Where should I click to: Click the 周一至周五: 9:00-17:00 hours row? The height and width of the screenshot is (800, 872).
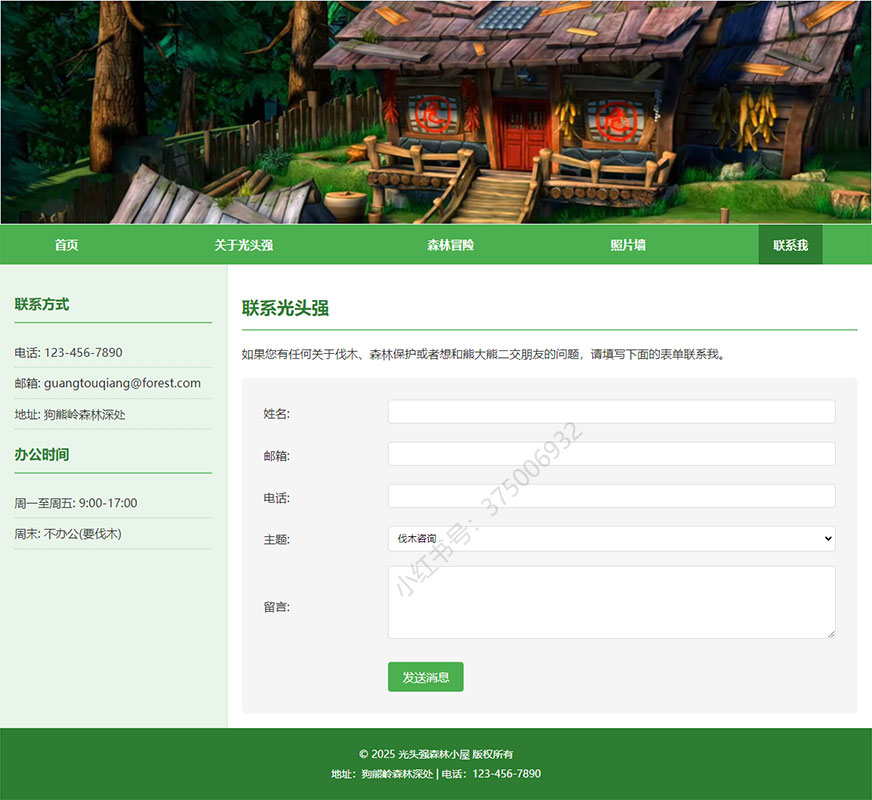[x=113, y=503]
